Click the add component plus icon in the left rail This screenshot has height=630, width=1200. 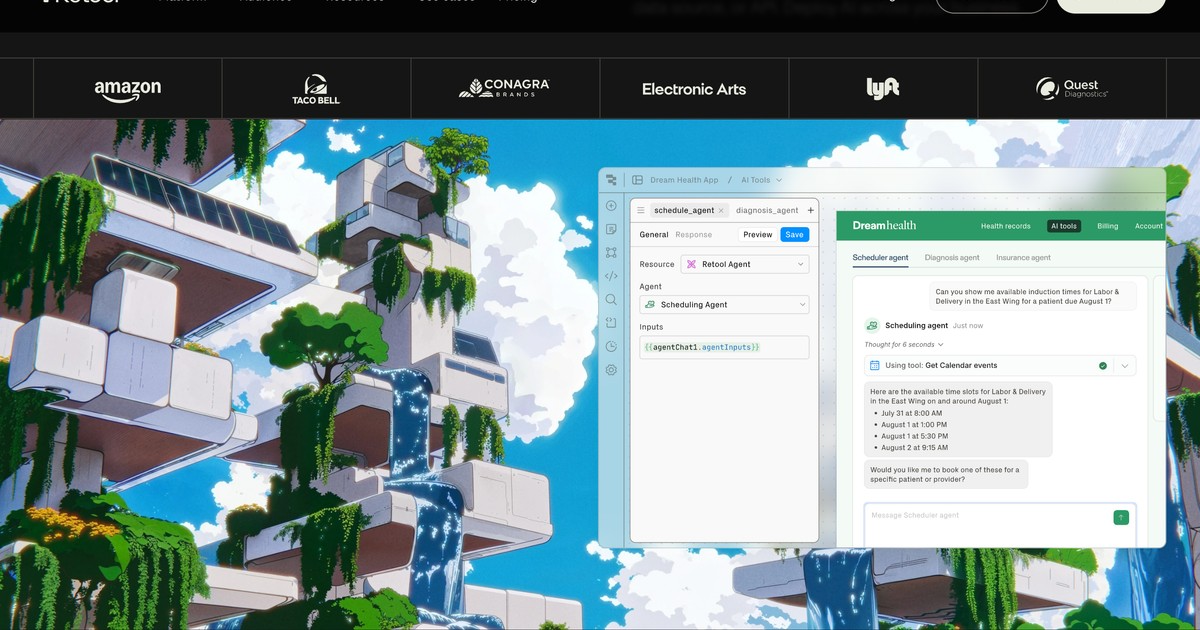tap(611, 206)
